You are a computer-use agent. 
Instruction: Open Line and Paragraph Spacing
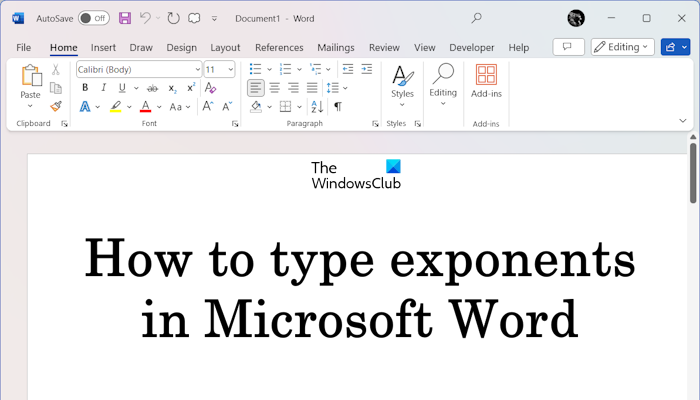(x=333, y=88)
